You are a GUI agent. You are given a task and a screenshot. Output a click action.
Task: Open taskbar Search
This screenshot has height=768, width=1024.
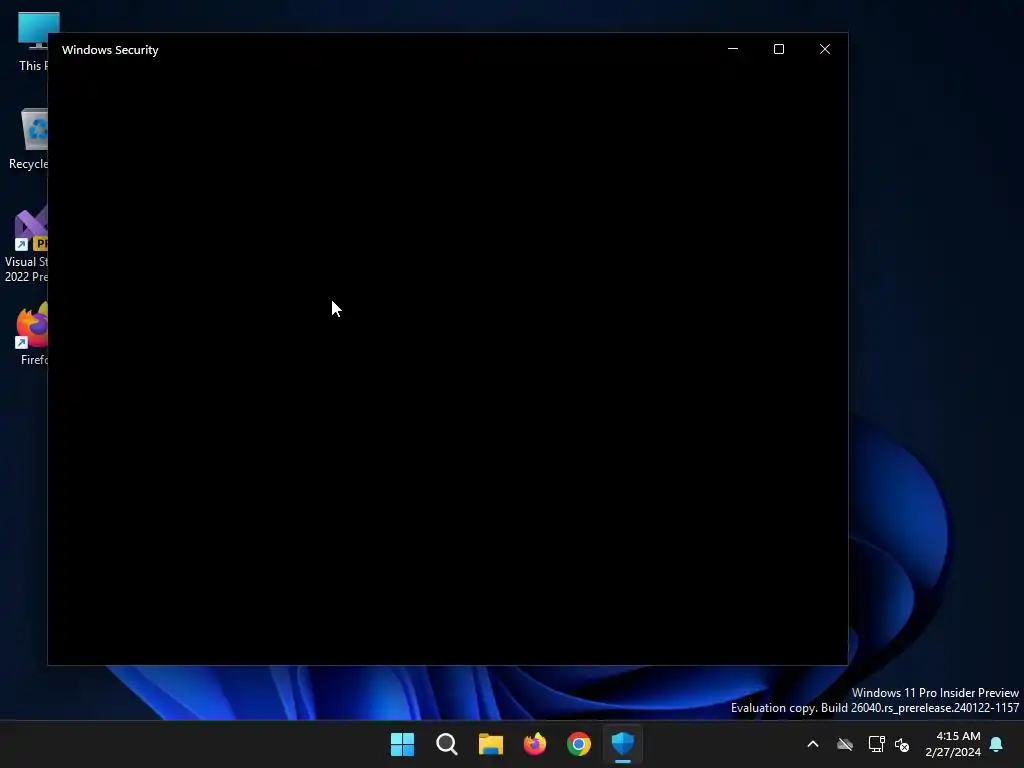[x=447, y=744]
